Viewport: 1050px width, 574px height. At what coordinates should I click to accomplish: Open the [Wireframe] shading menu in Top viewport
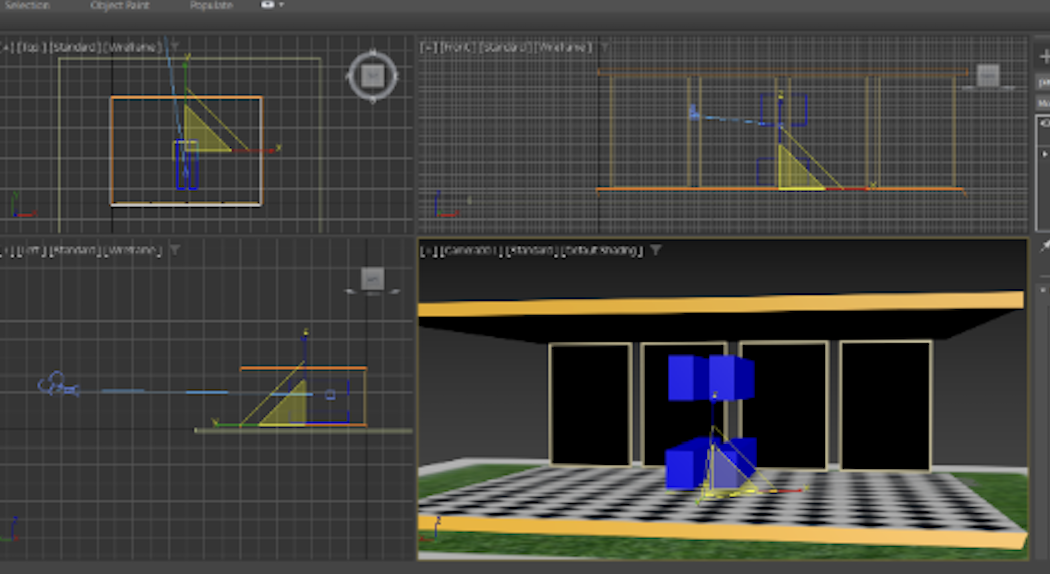tap(133, 47)
